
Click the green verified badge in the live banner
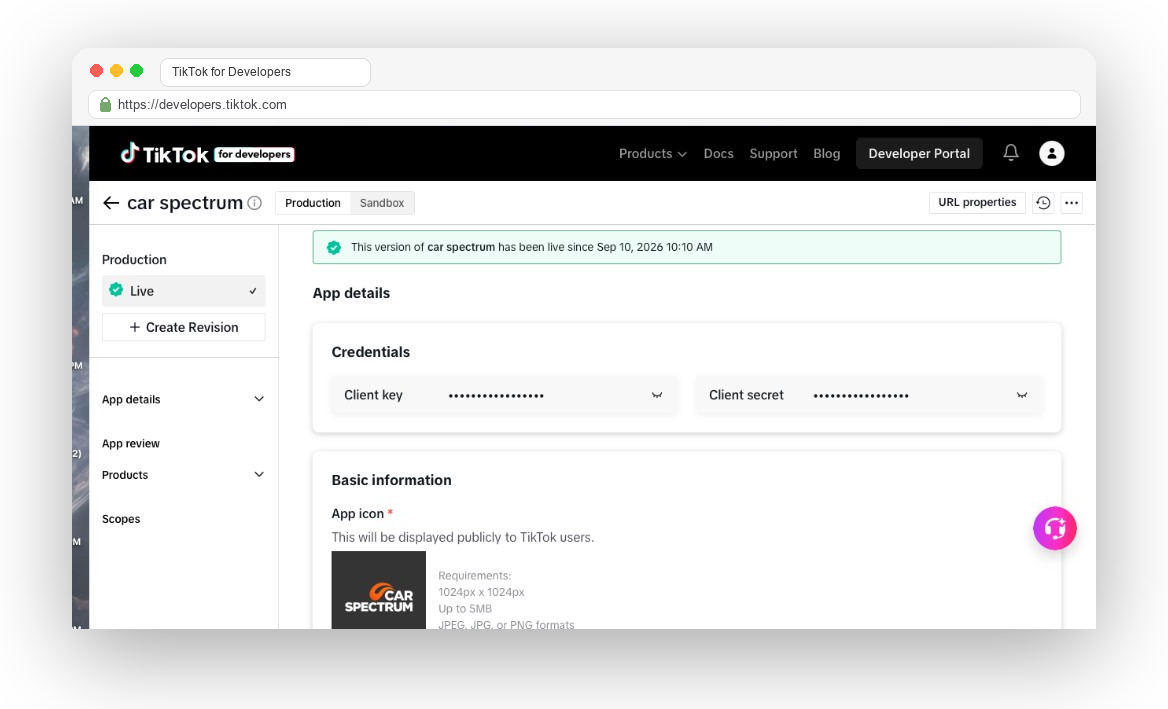tap(334, 247)
